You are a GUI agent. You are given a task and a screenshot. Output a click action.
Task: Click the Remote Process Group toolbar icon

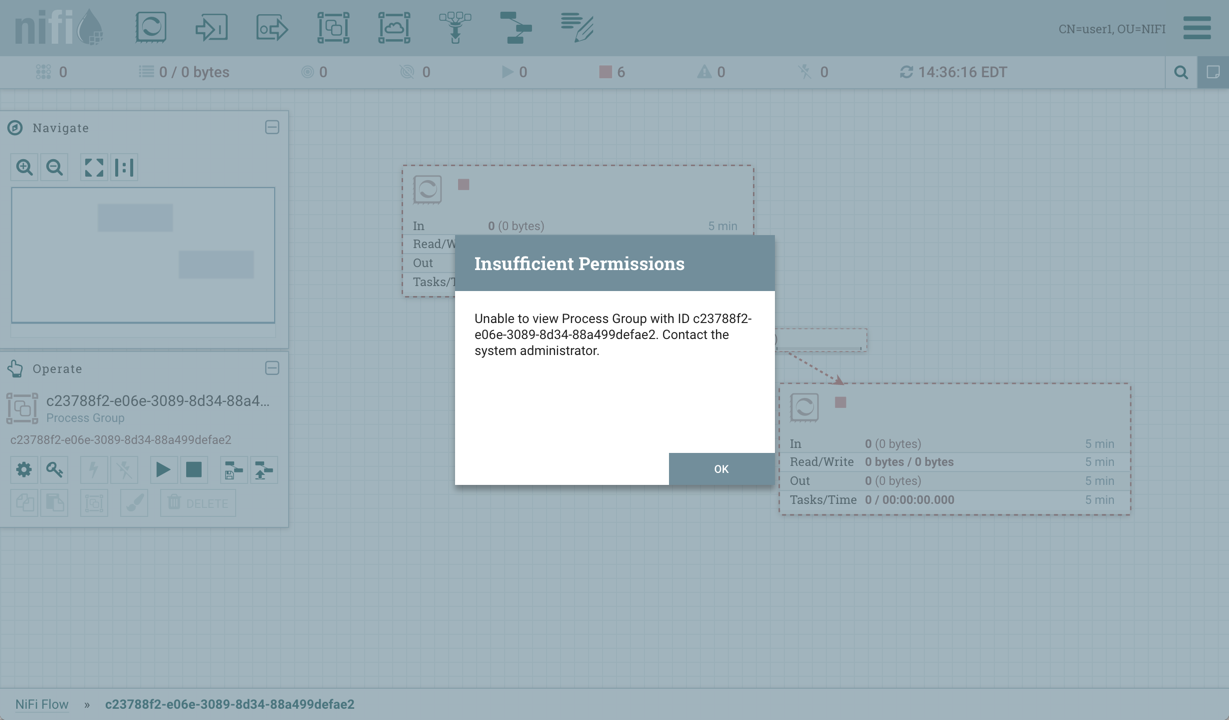click(394, 28)
